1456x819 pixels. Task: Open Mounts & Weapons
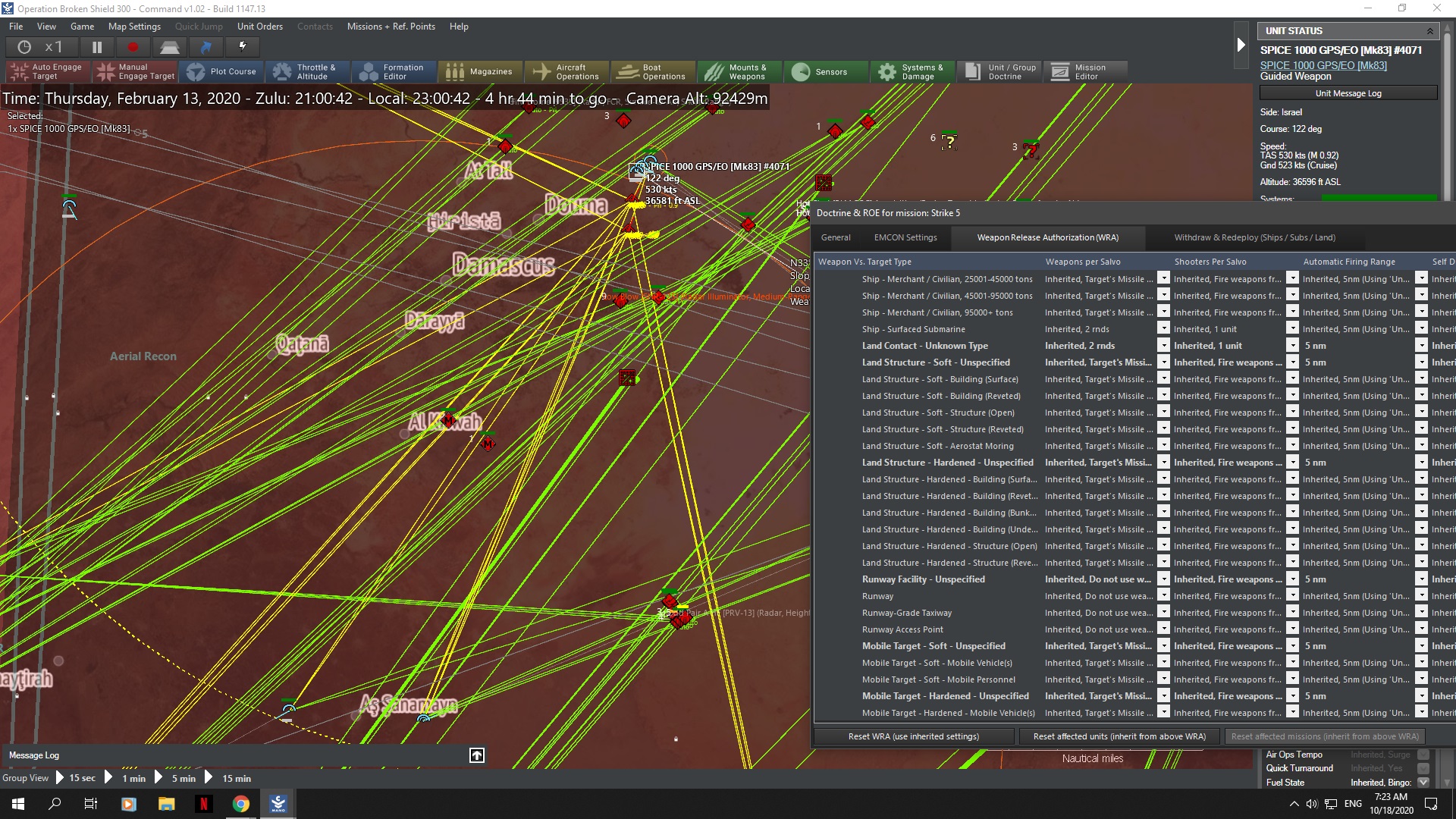[740, 72]
